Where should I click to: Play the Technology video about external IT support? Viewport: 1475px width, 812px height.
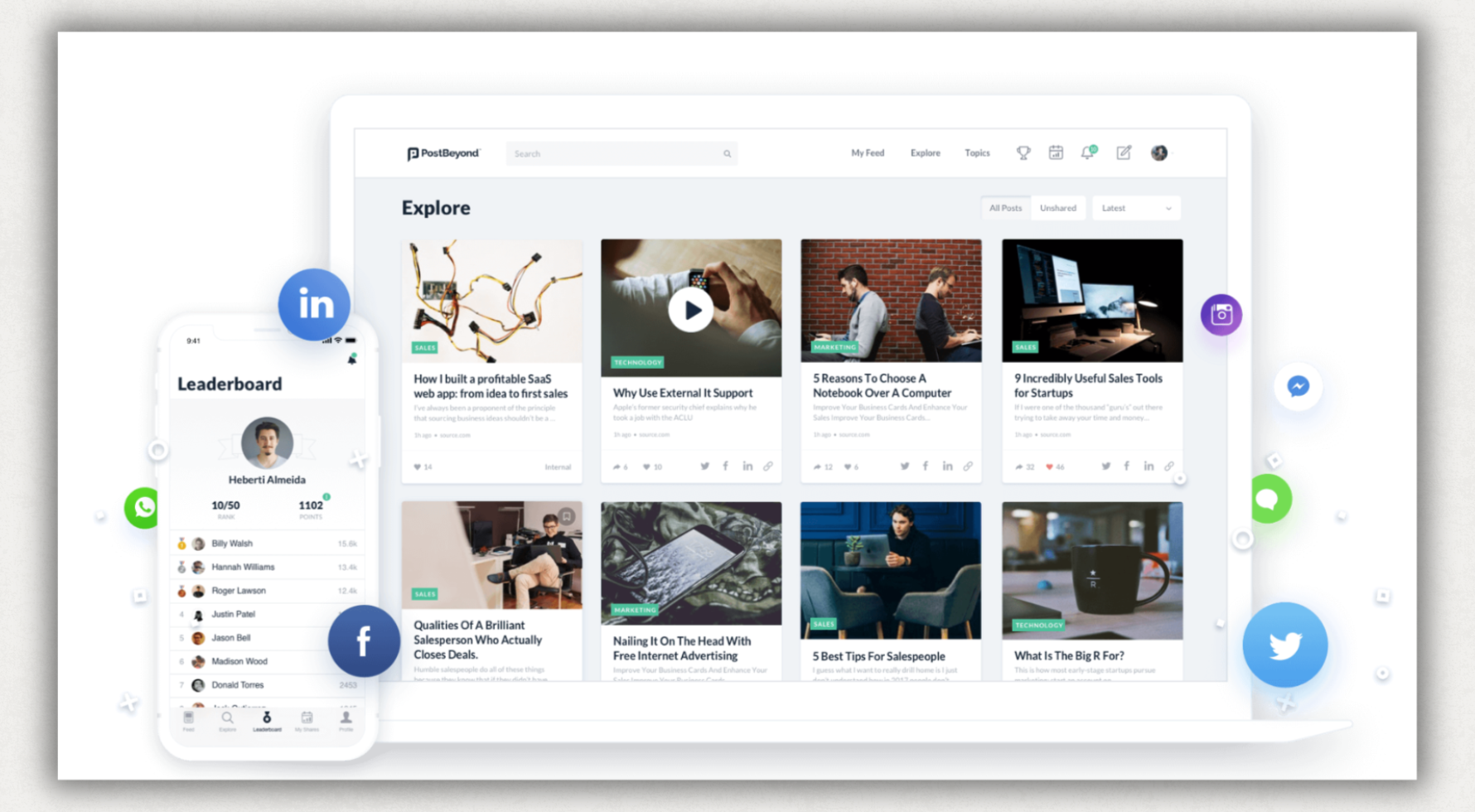pos(691,310)
